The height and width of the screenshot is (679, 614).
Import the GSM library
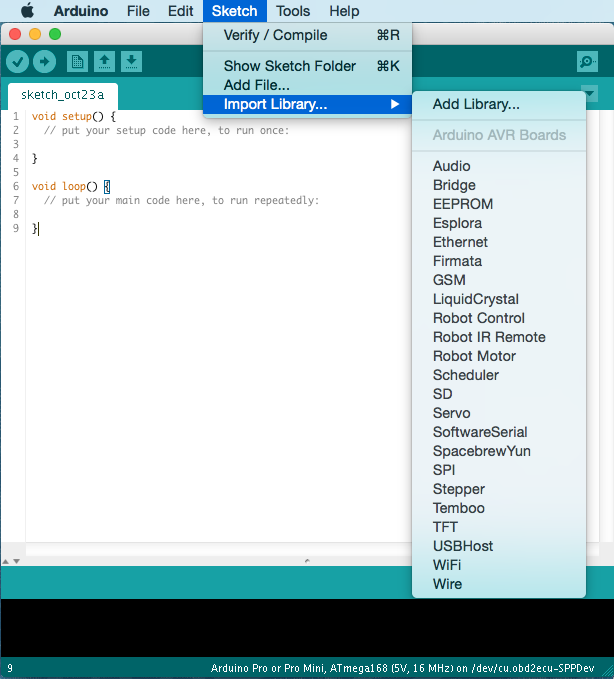499,280
